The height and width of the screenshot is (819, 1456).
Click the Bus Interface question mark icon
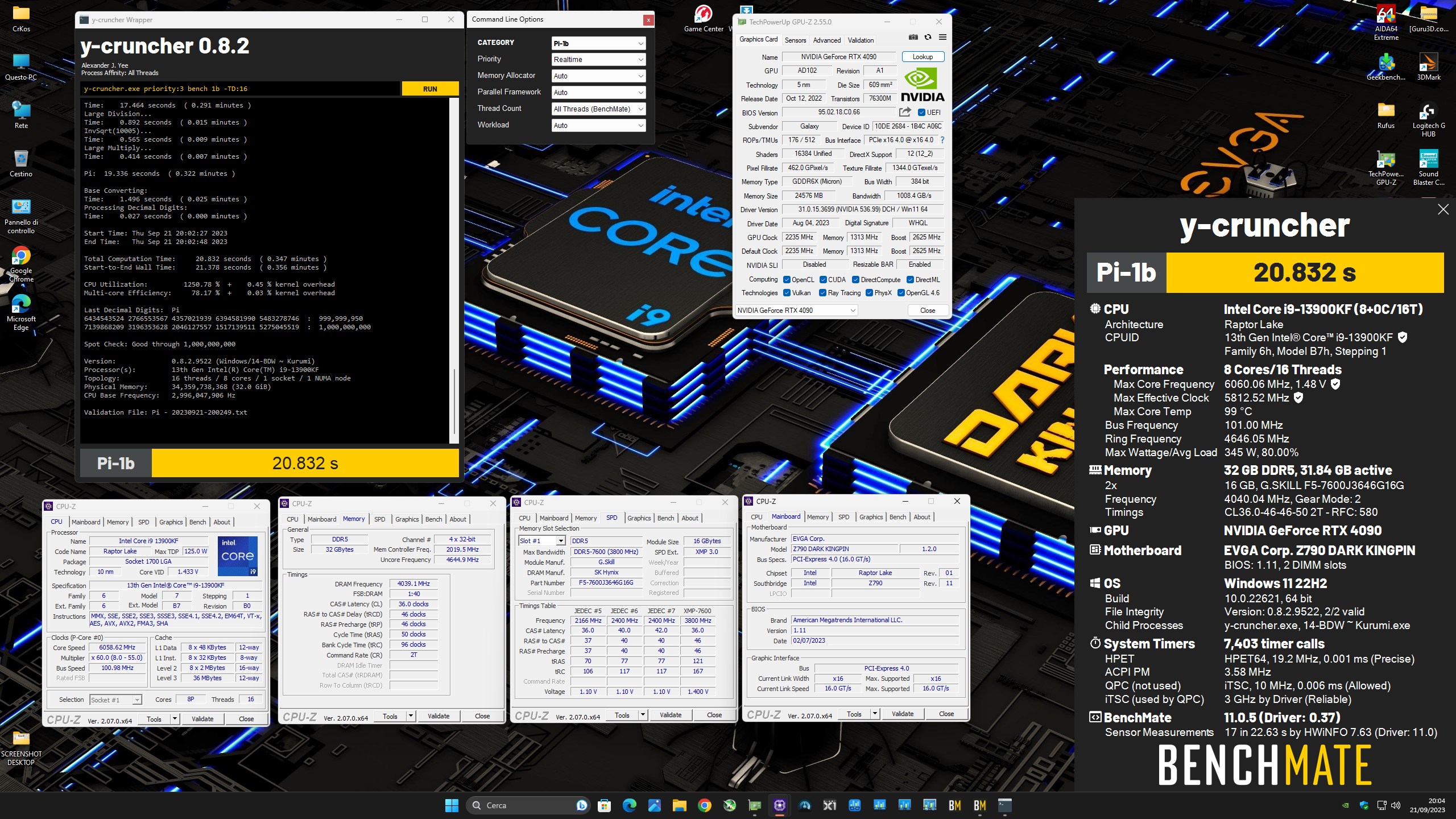pyautogui.click(x=942, y=140)
